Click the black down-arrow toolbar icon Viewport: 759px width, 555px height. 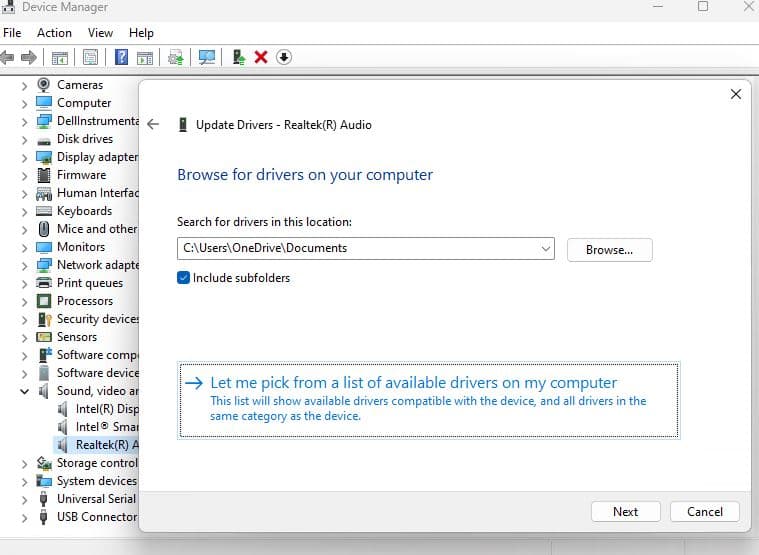(284, 57)
